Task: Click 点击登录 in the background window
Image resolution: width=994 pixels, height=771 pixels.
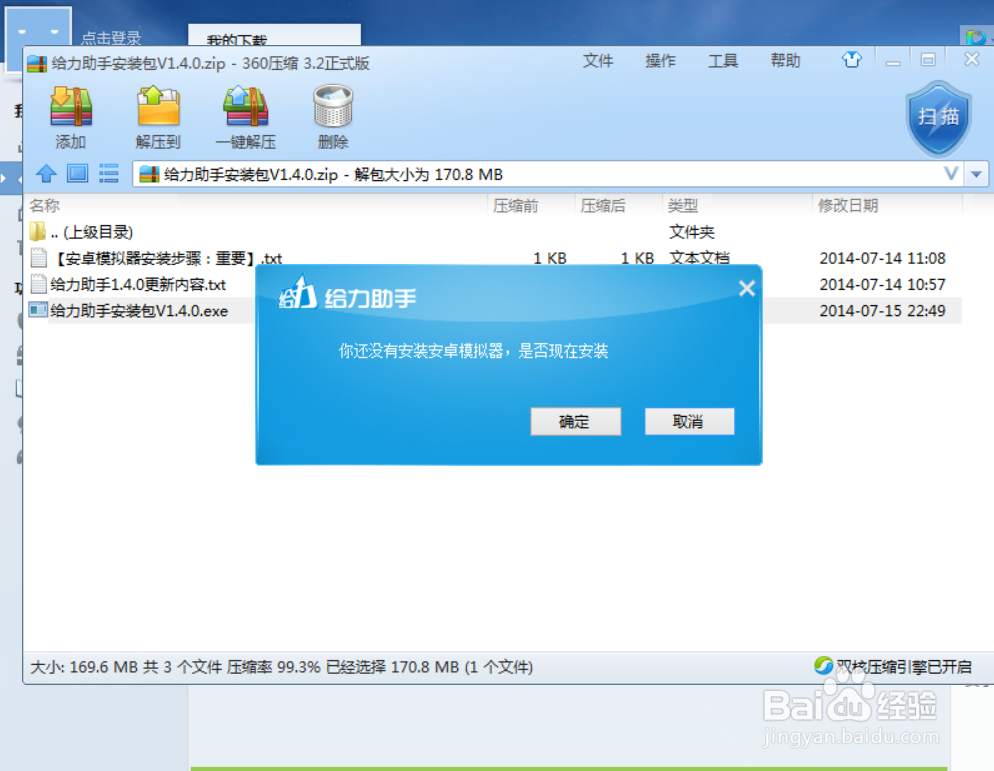Action: coord(111,37)
